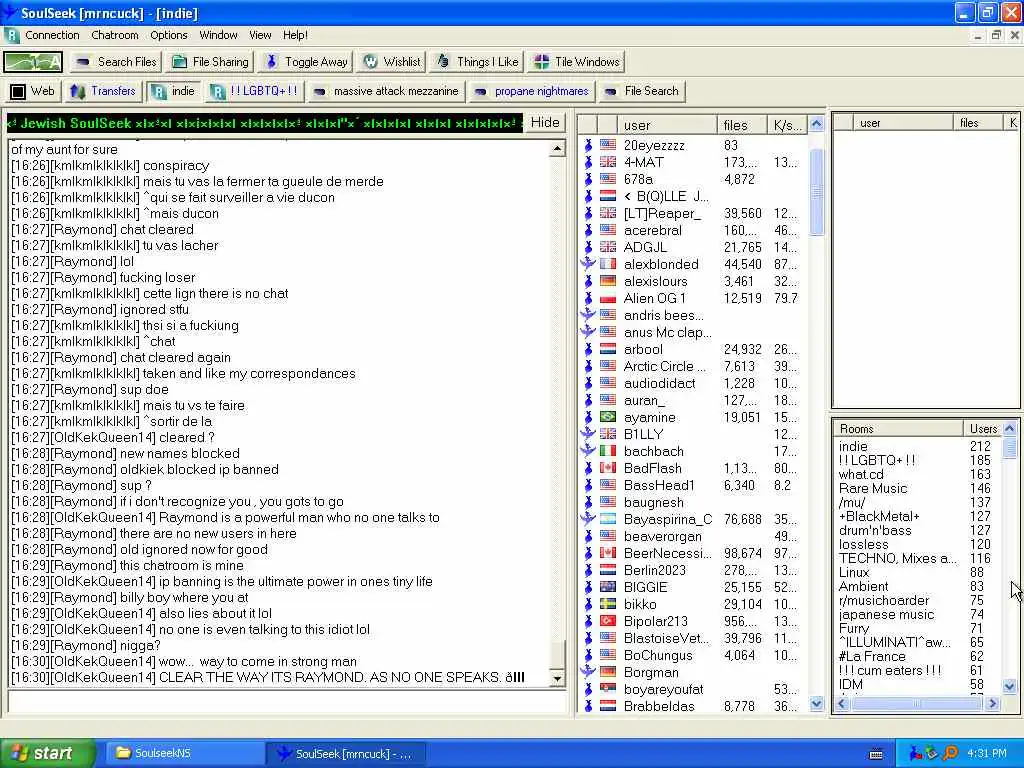
Task: Select the indie chatroom tab
Action: 173,91
